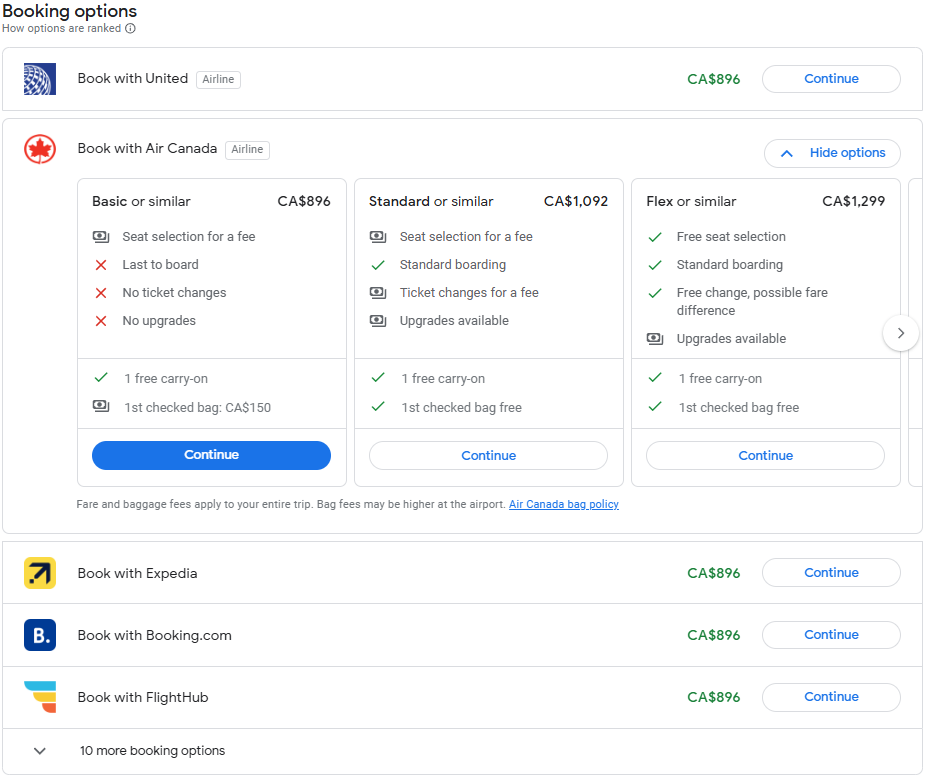Click the United airline logo icon
This screenshot has width=932, height=782.
(40, 79)
